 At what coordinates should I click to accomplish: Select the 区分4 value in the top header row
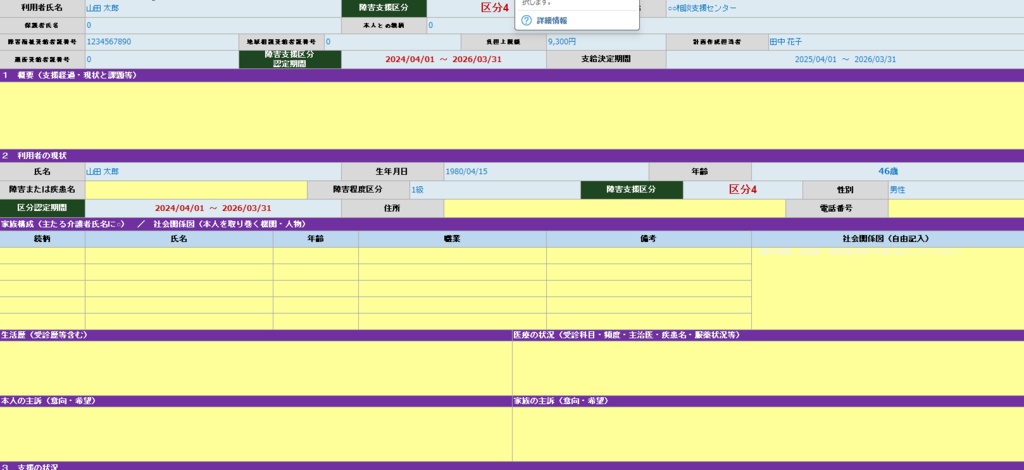(x=470, y=8)
